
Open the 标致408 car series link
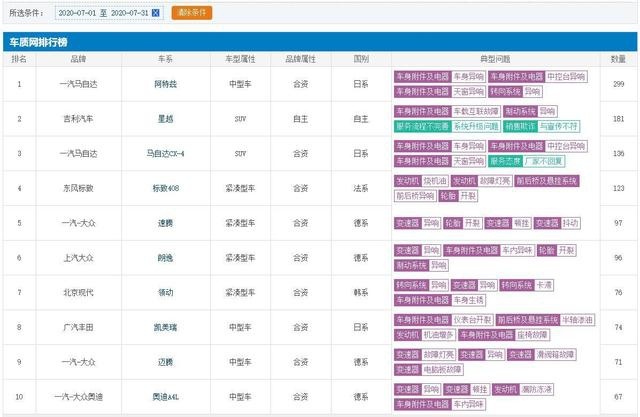coord(165,188)
